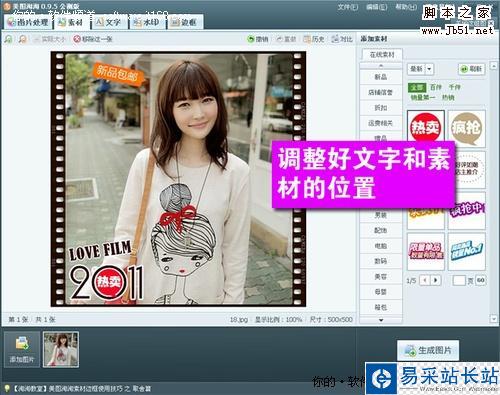Choose the purple 疯抢中 sticker

click(x=466, y=211)
